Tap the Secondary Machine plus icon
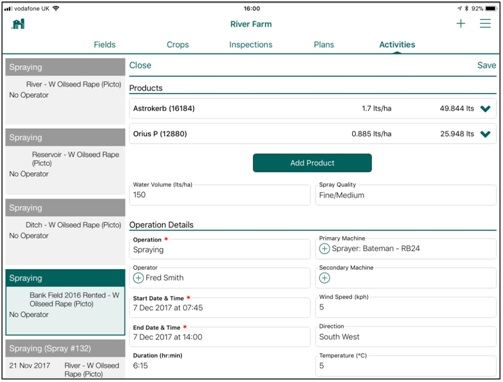Screen dimensions: 503x382 click(x=324, y=278)
